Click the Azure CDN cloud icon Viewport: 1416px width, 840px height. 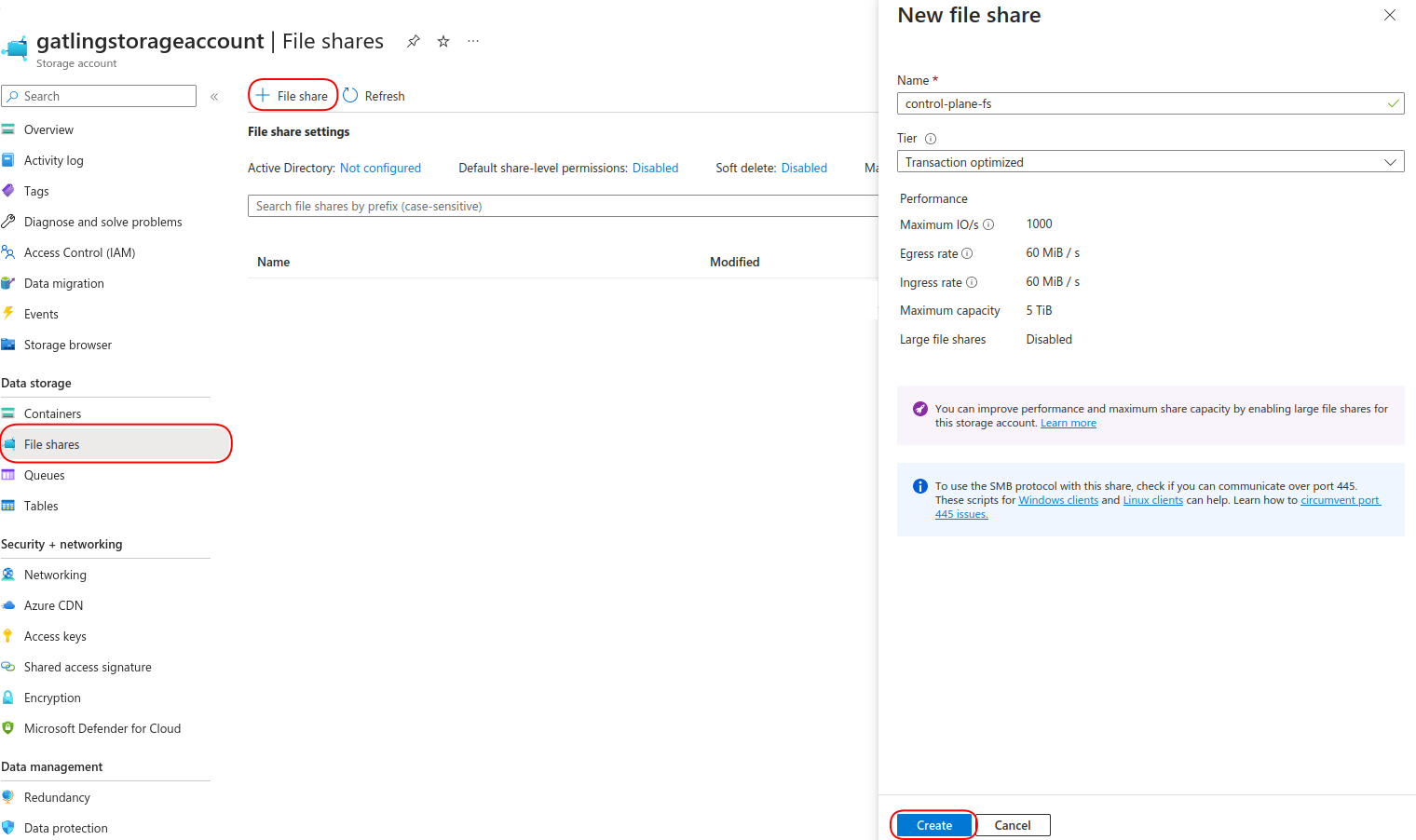[x=8, y=605]
